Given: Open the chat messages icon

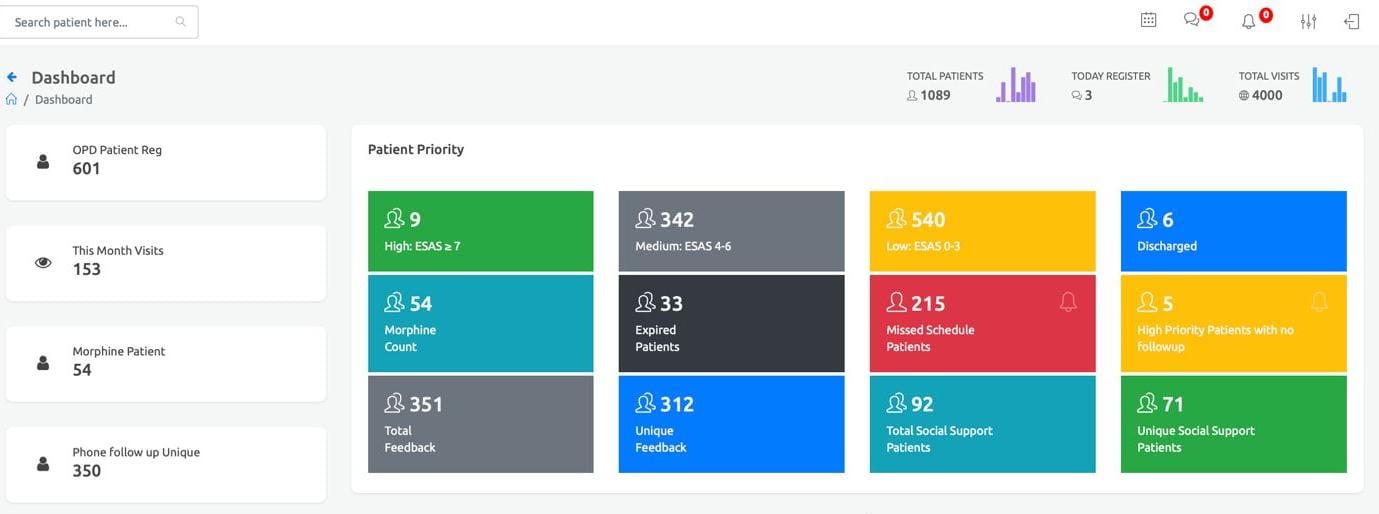Looking at the screenshot, I should (1191, 20).
